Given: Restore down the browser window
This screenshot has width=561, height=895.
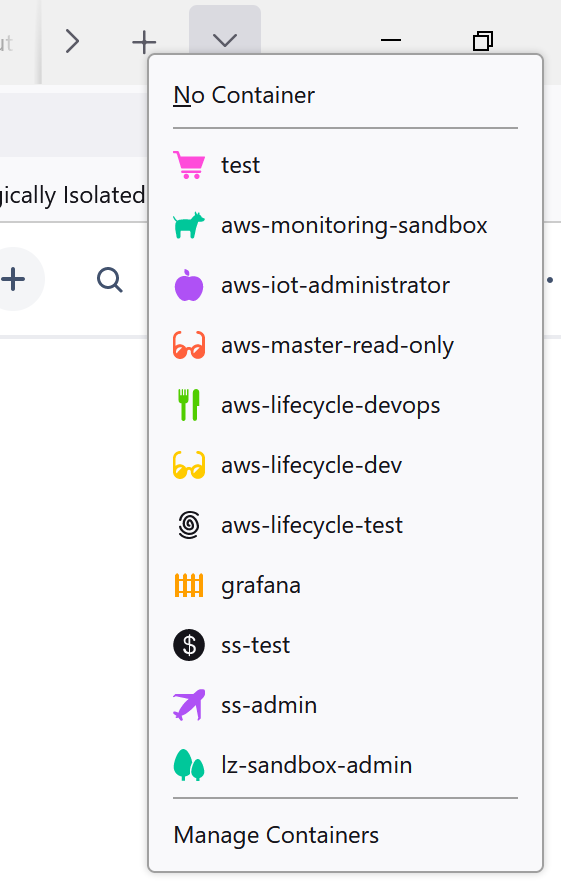Looking at the screenshot, I should coord(483,41).
